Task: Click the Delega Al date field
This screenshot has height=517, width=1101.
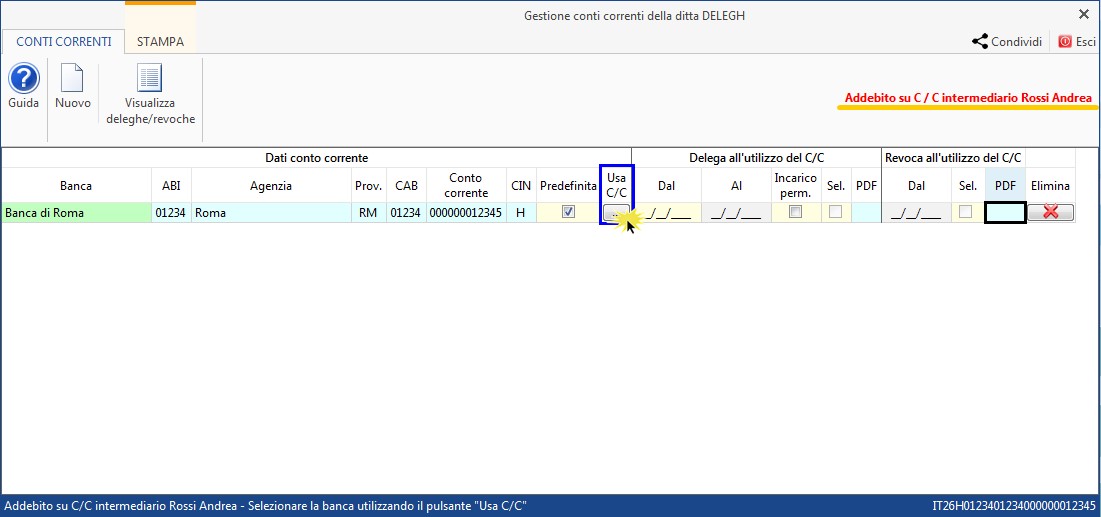Action: click(x=736, y=212)
